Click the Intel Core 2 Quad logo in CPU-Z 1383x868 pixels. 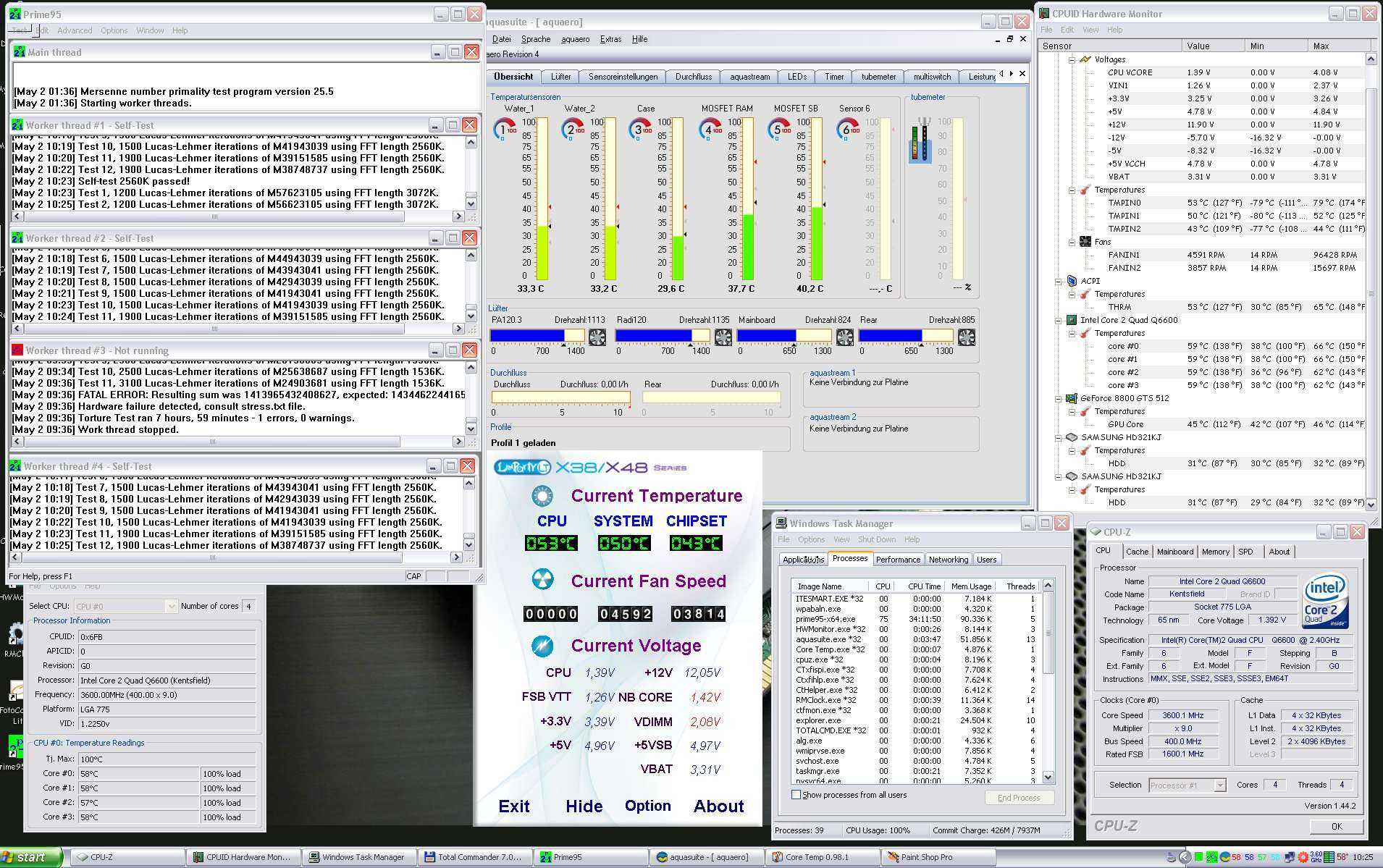pos(1326,601)
